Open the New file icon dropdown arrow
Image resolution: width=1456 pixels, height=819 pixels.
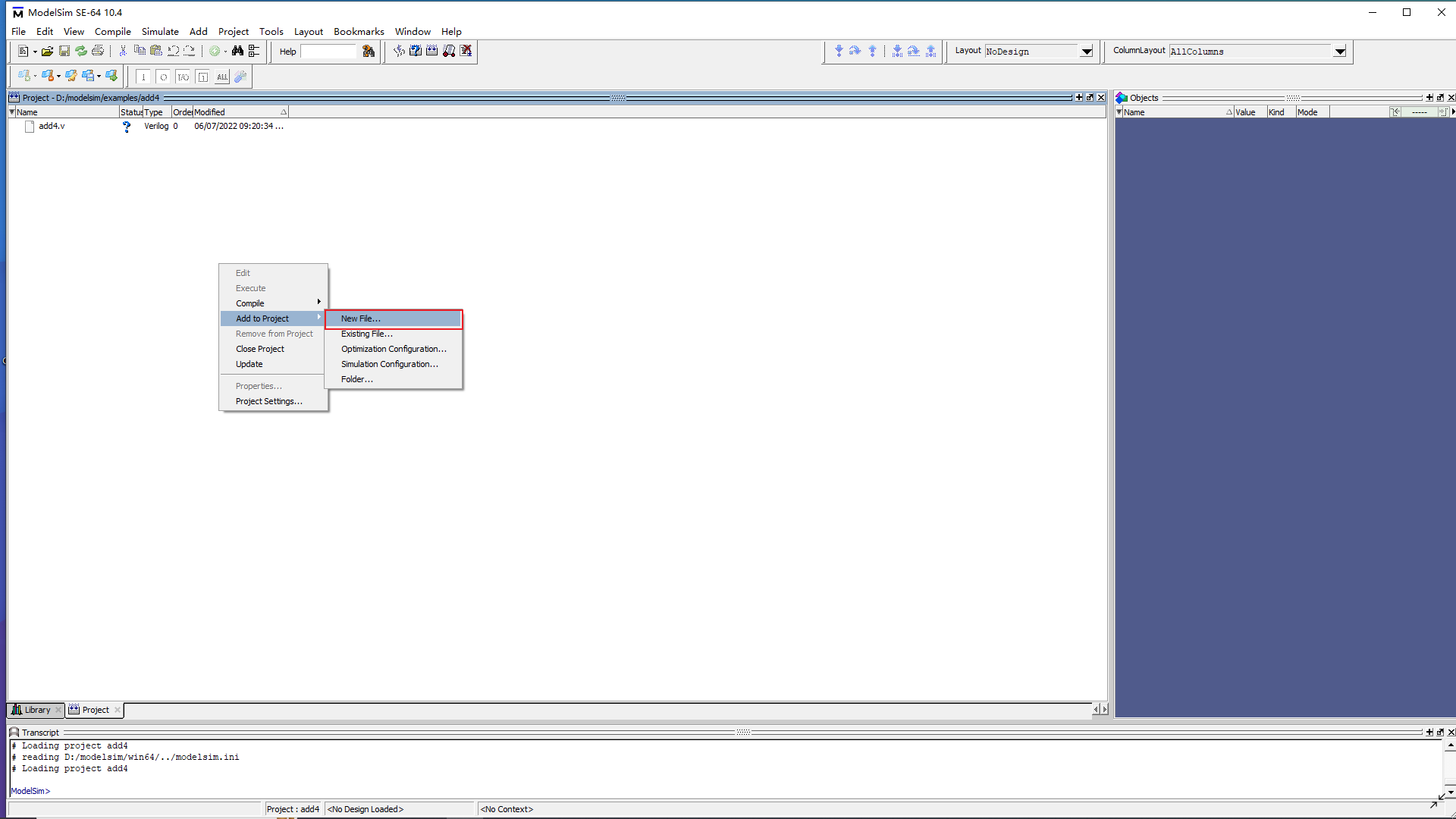(x=35, y=52)
